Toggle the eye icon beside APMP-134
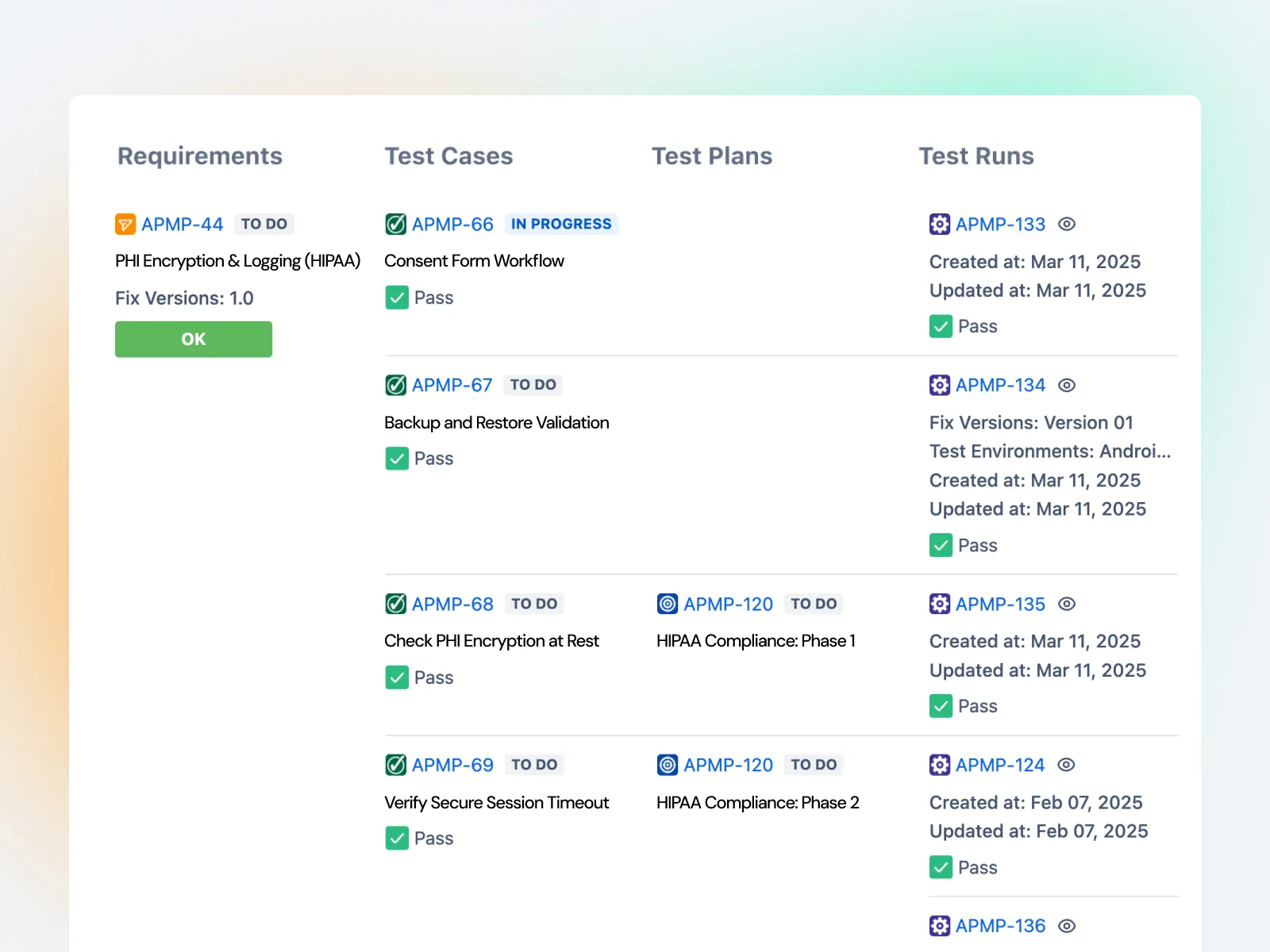 coord(1066,385)
